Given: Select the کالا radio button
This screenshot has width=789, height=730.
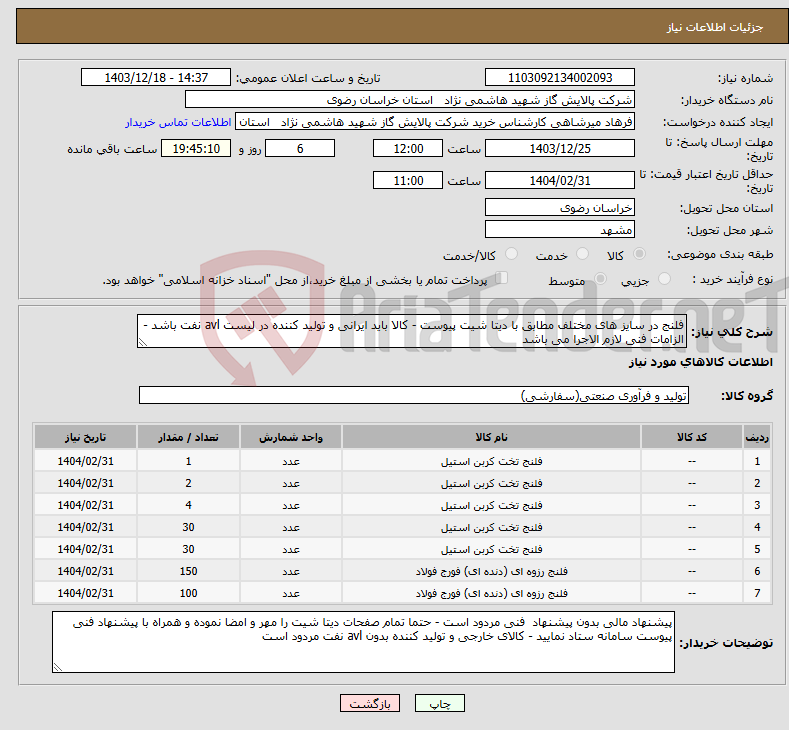Looking at the screenshot, I should pyautogui.click(x=639, y=254).
